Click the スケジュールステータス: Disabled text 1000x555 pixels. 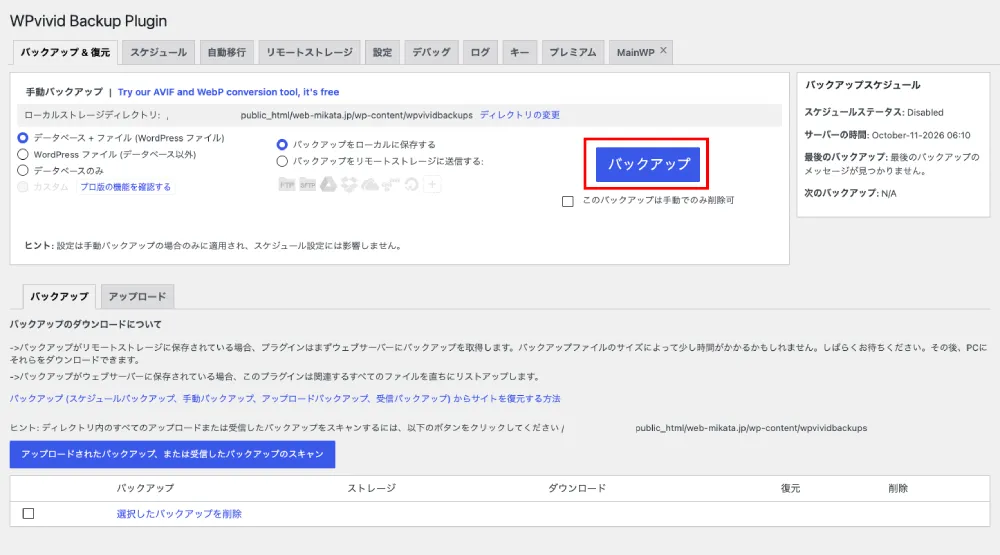[x=874, y=112]
